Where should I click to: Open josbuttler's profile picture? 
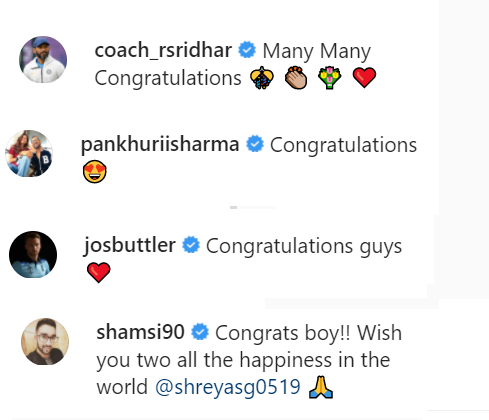[x=33, y=254]
